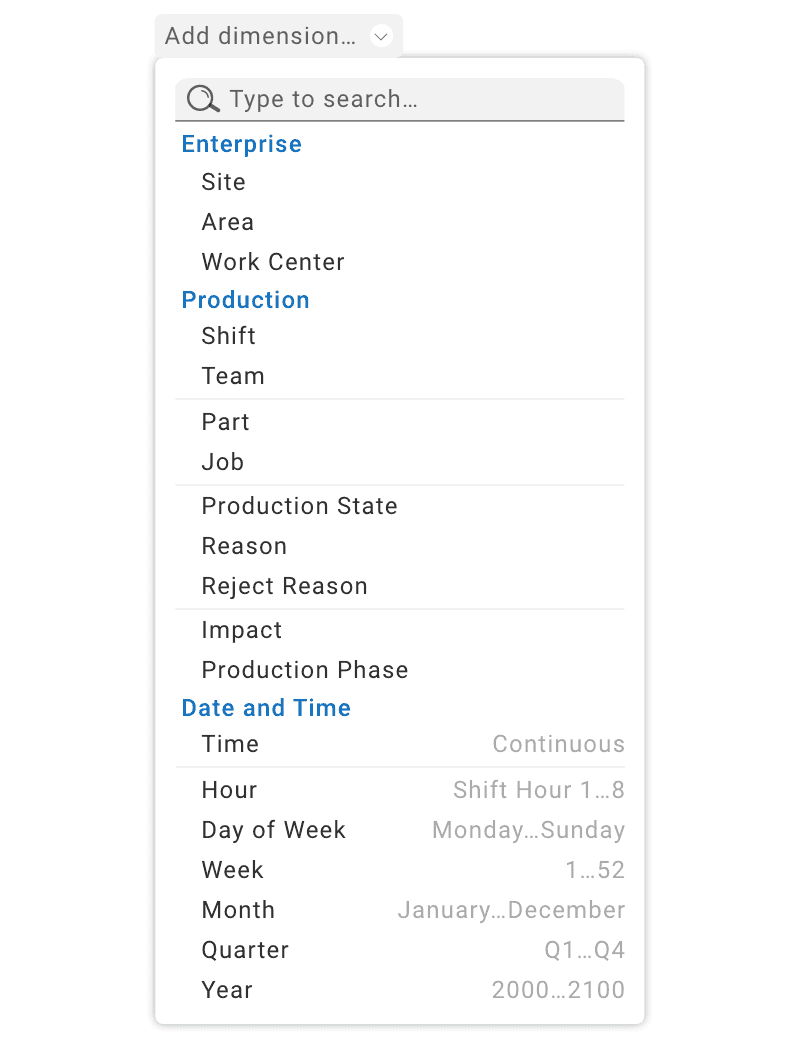Select the Year dimension
Image resolution: width=800 pixels, height=1040 pixels.
click(x=227, y=990)
